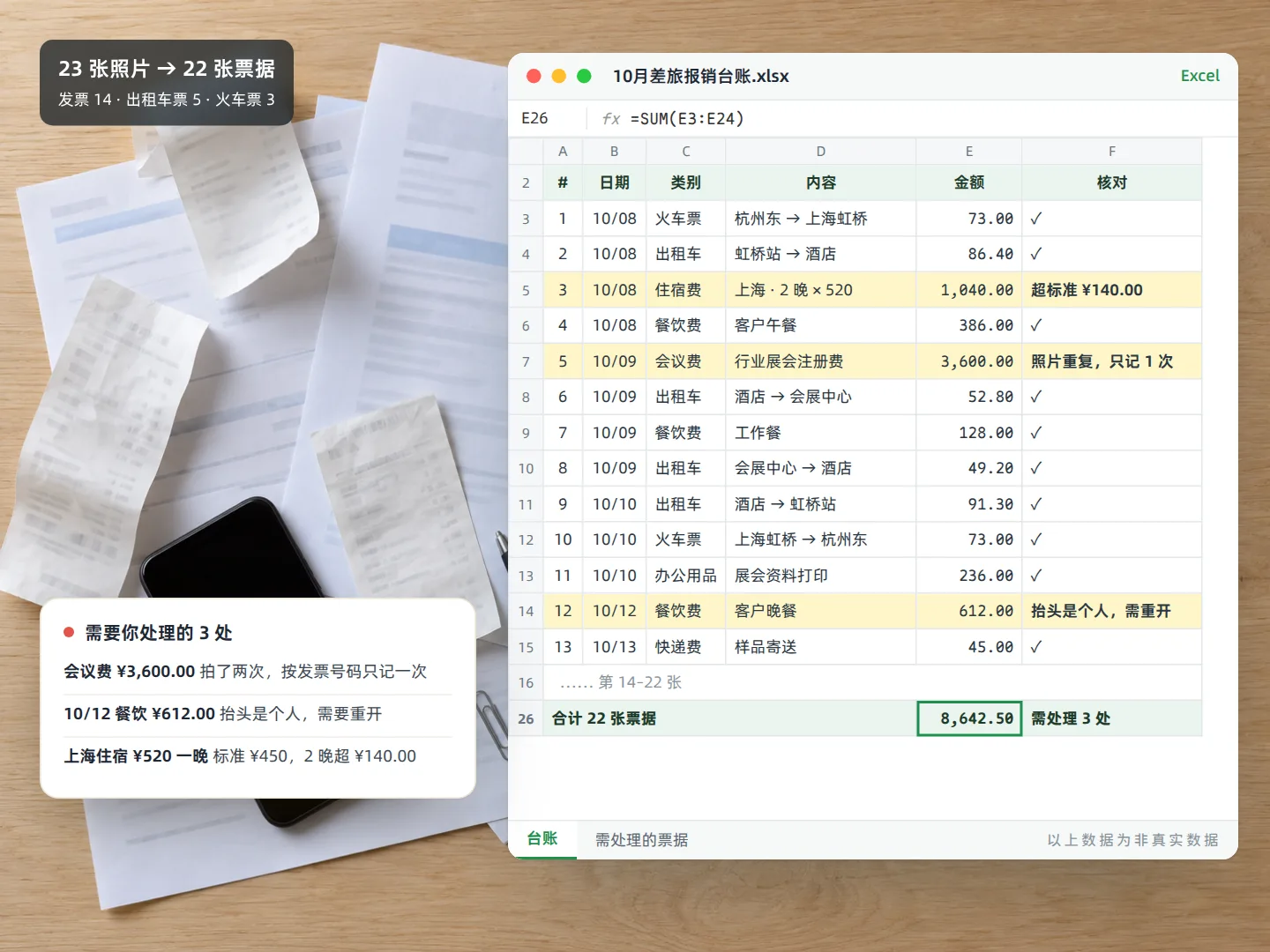Screen dimensions: 1270x952
Task: Click the 行业展会注册费 cell
Action: [x=821, y=361]
